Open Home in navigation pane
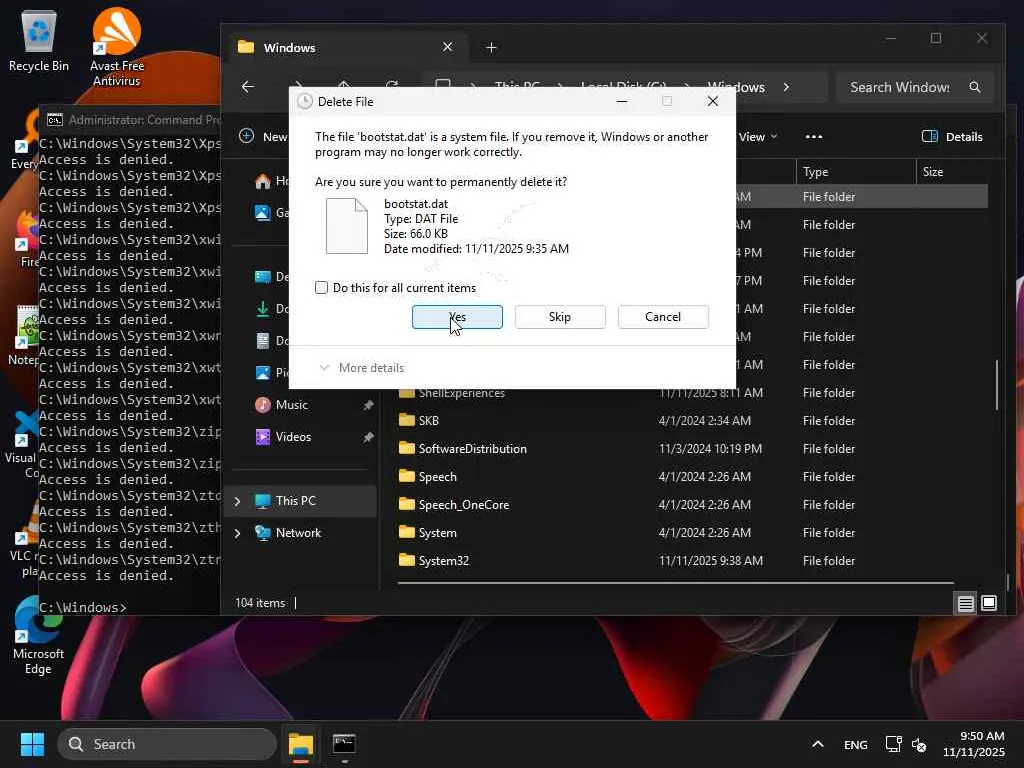This screenshot has height=768, width=1024. point(271,181)
